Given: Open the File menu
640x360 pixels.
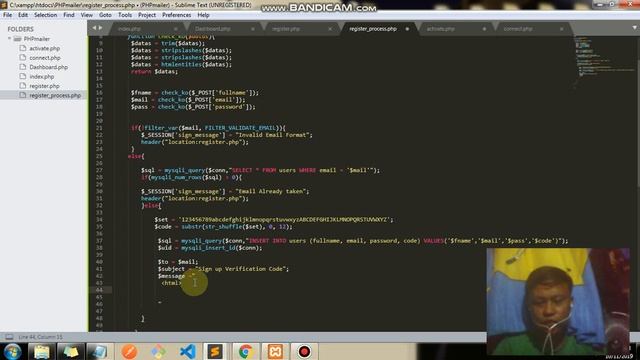Looking at the screenshot, I should [x=7, y=15].
